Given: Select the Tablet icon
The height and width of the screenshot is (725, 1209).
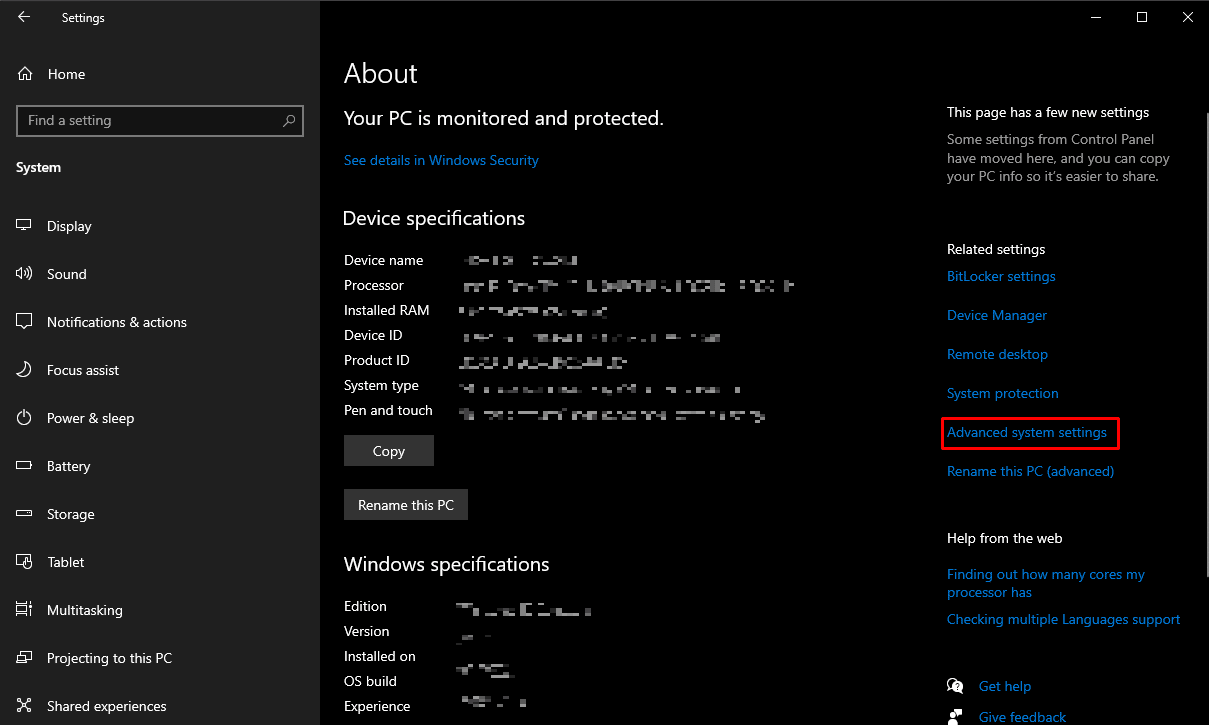Looking at the screenshot, I should tap(25, 562).
